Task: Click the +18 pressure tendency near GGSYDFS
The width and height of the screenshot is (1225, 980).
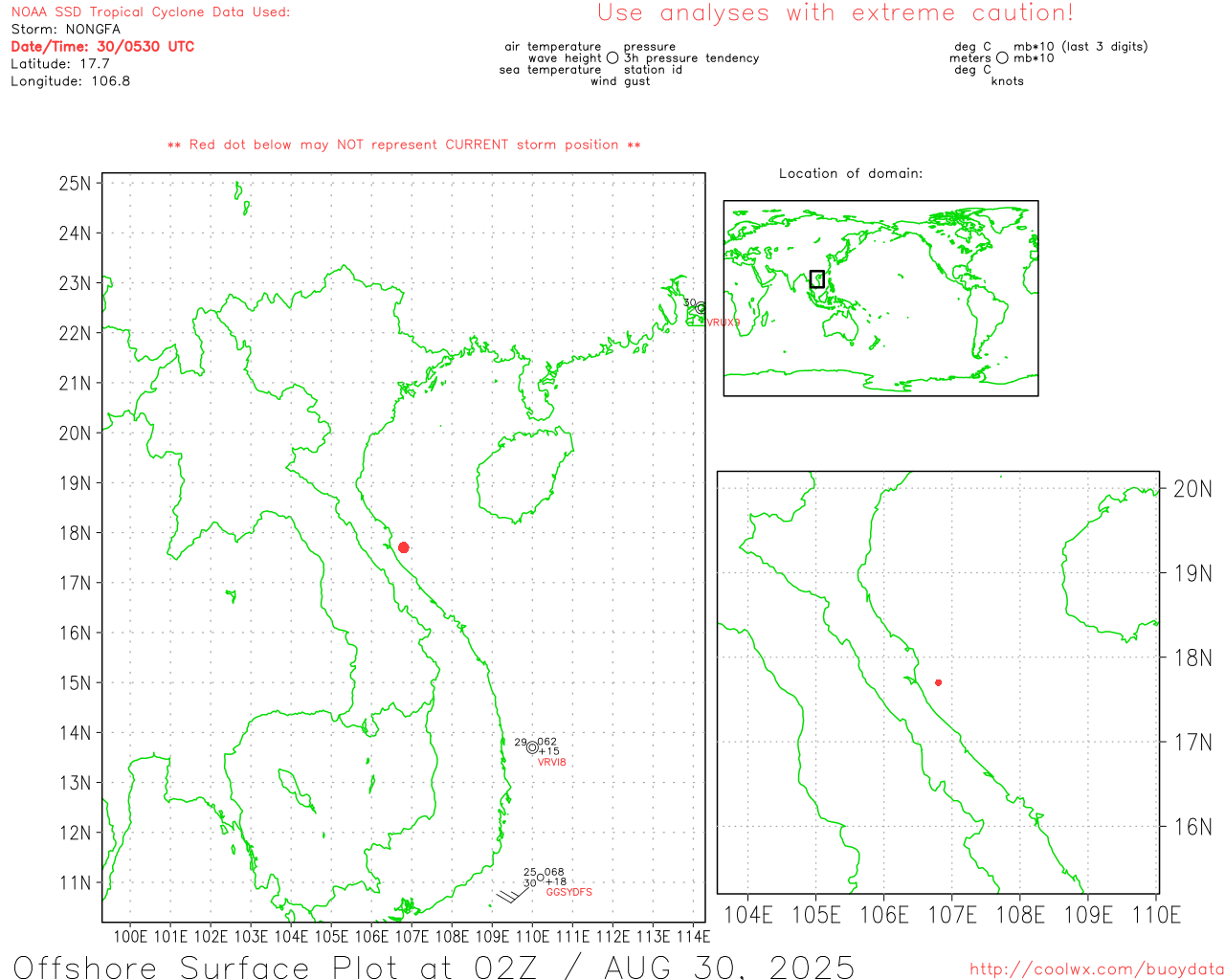Action: point(556,882)
